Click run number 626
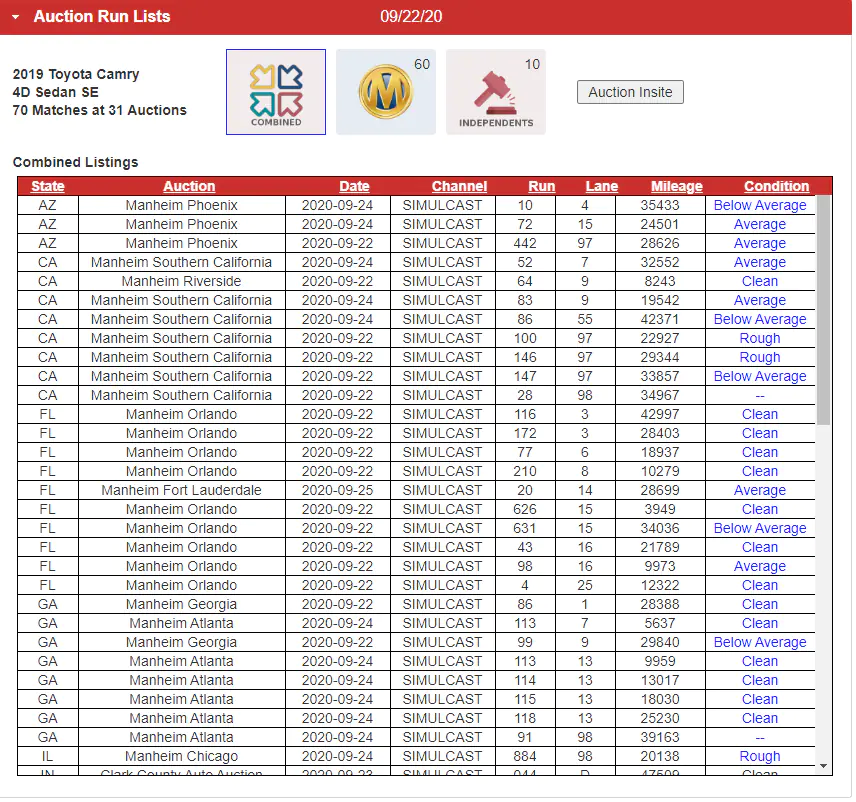 526,510
